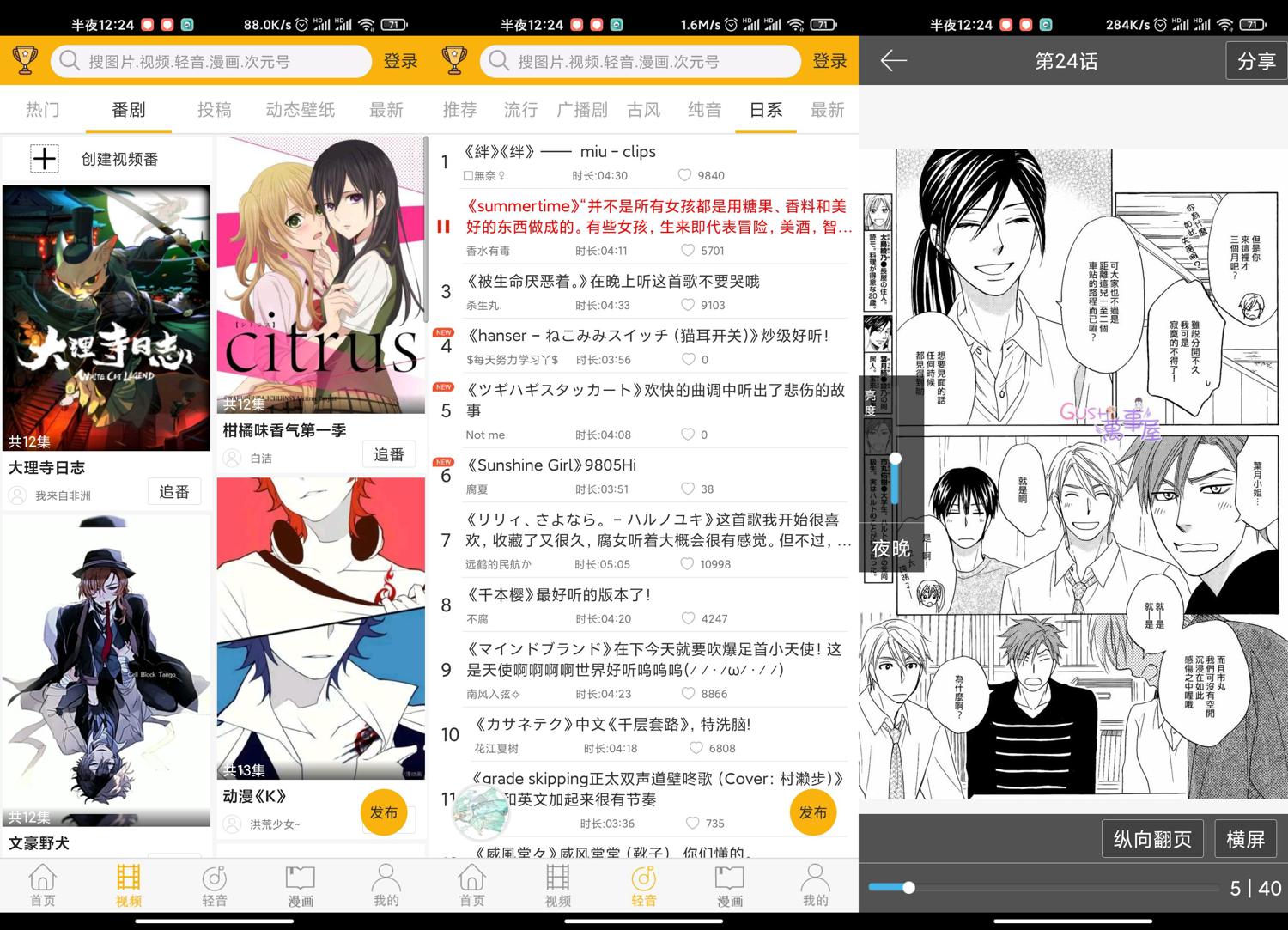Click the page progress slider handle
The width and height of the screenshot is (1288, 930).
908,888
